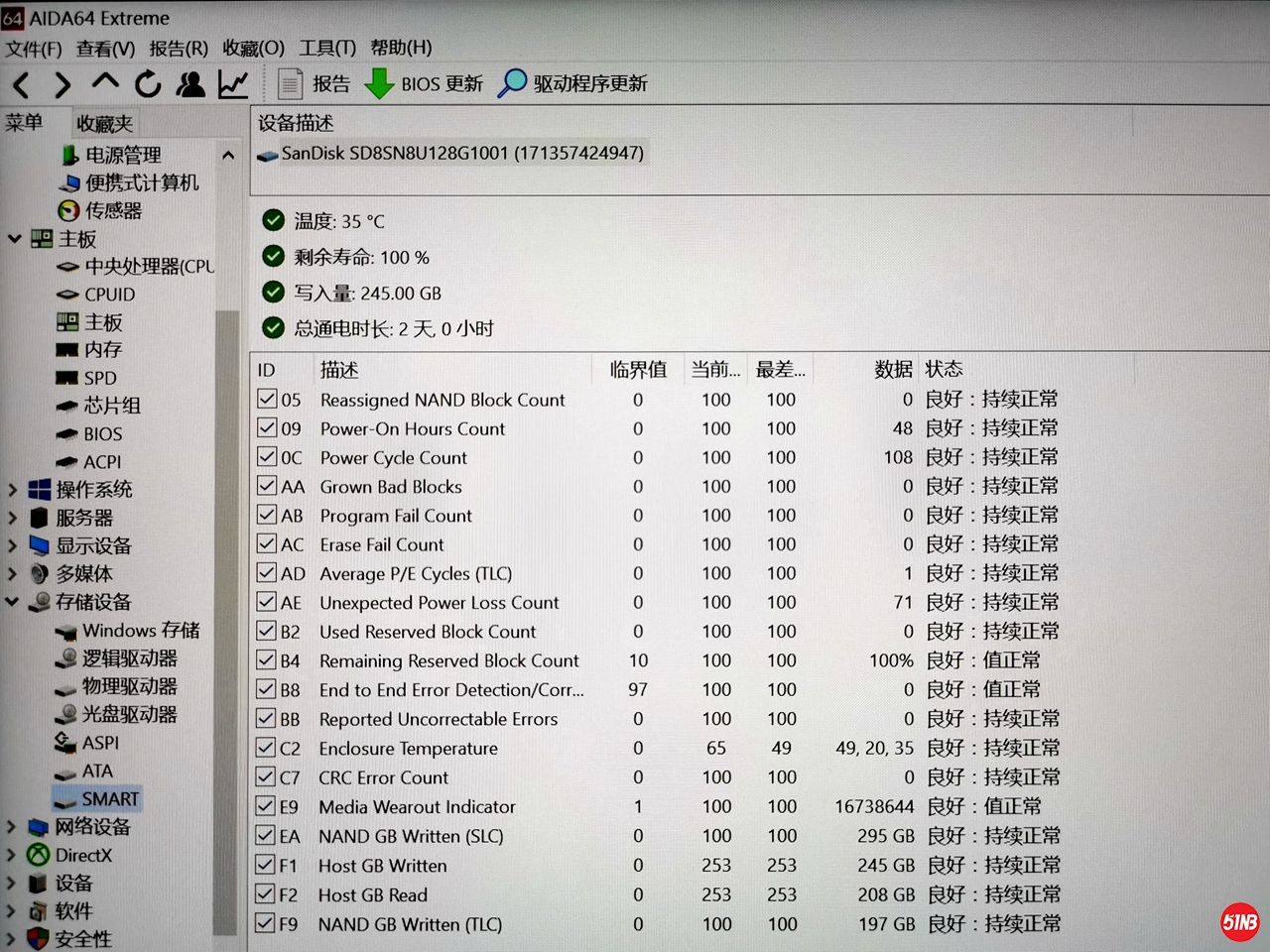Open the 帮助(H) menu

point(401,48)
